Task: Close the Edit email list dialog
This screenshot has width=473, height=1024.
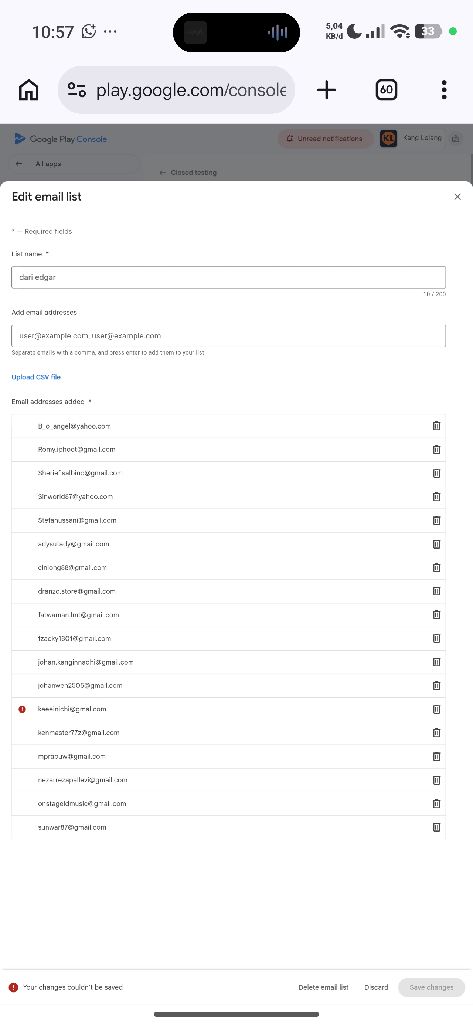Action: tap(457, 197)
